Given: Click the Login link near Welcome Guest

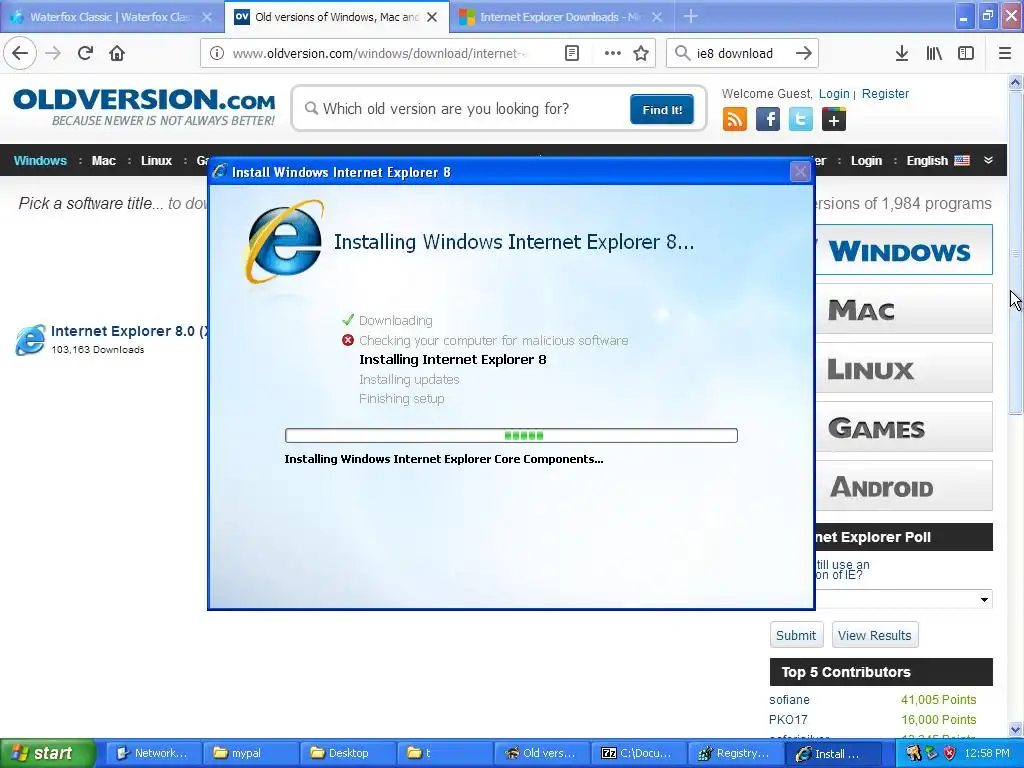Looking at the screenshot, I should click(x=834, y=93).
